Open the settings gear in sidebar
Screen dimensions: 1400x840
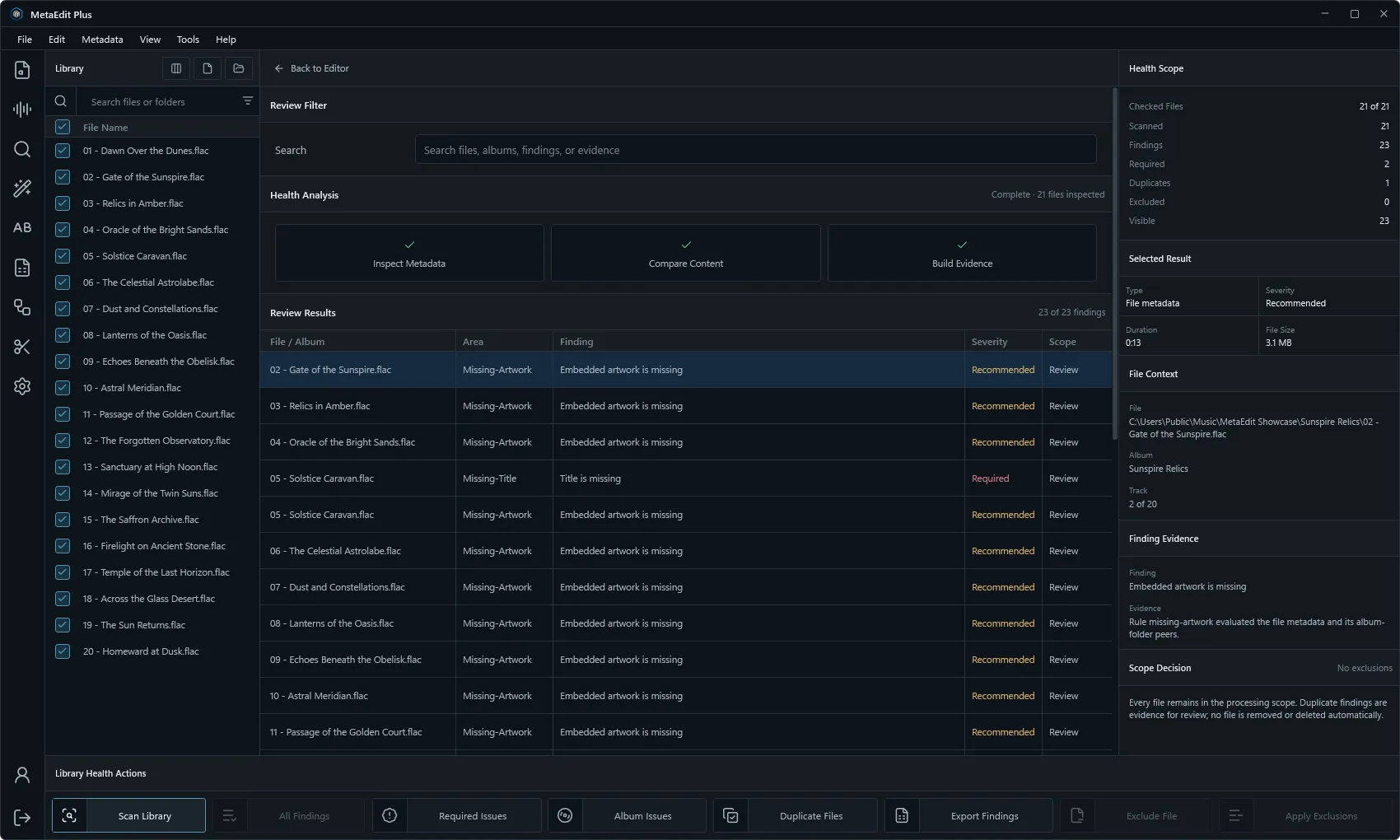coord(22,386)
